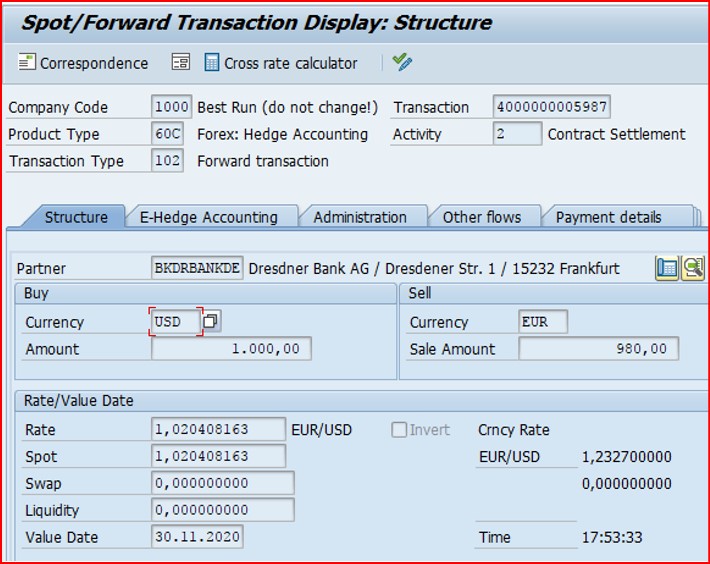Click the Sale Amount field 980,00
The height and width of the screenshot is (564, 710).
tap(599, 349)
